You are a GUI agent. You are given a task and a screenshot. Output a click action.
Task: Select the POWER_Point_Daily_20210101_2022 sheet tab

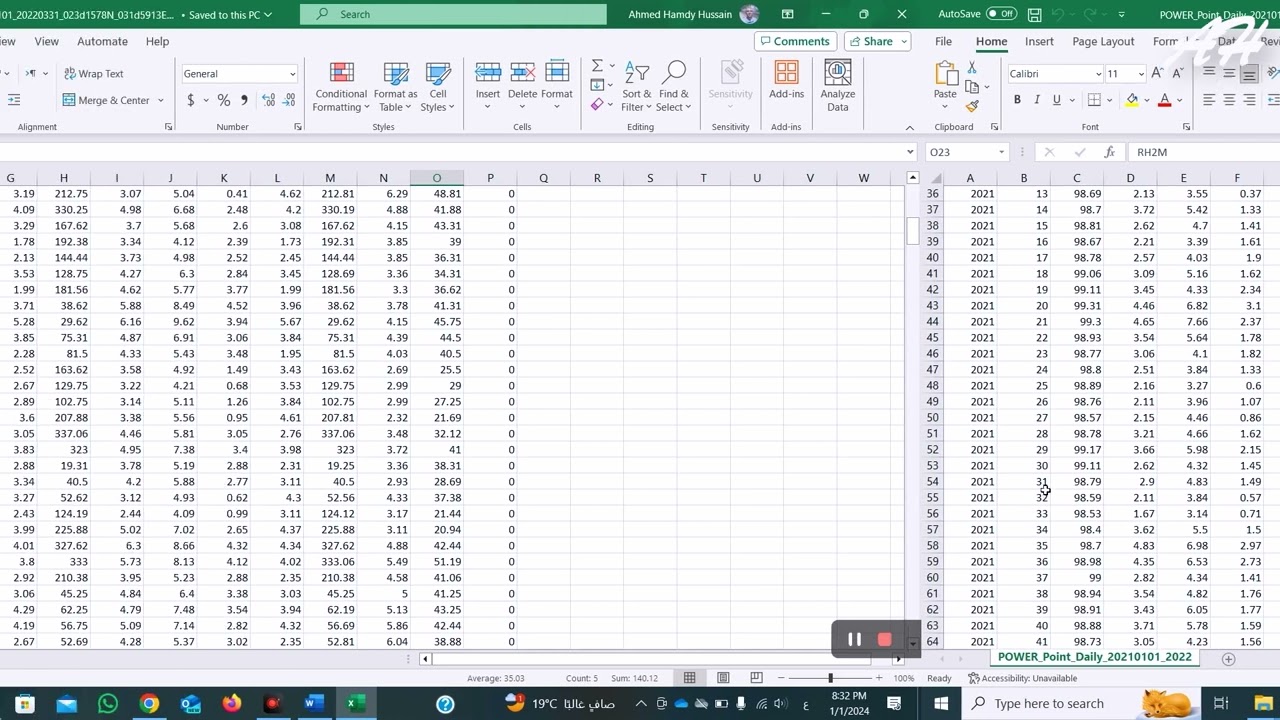tap(1095, 657)
